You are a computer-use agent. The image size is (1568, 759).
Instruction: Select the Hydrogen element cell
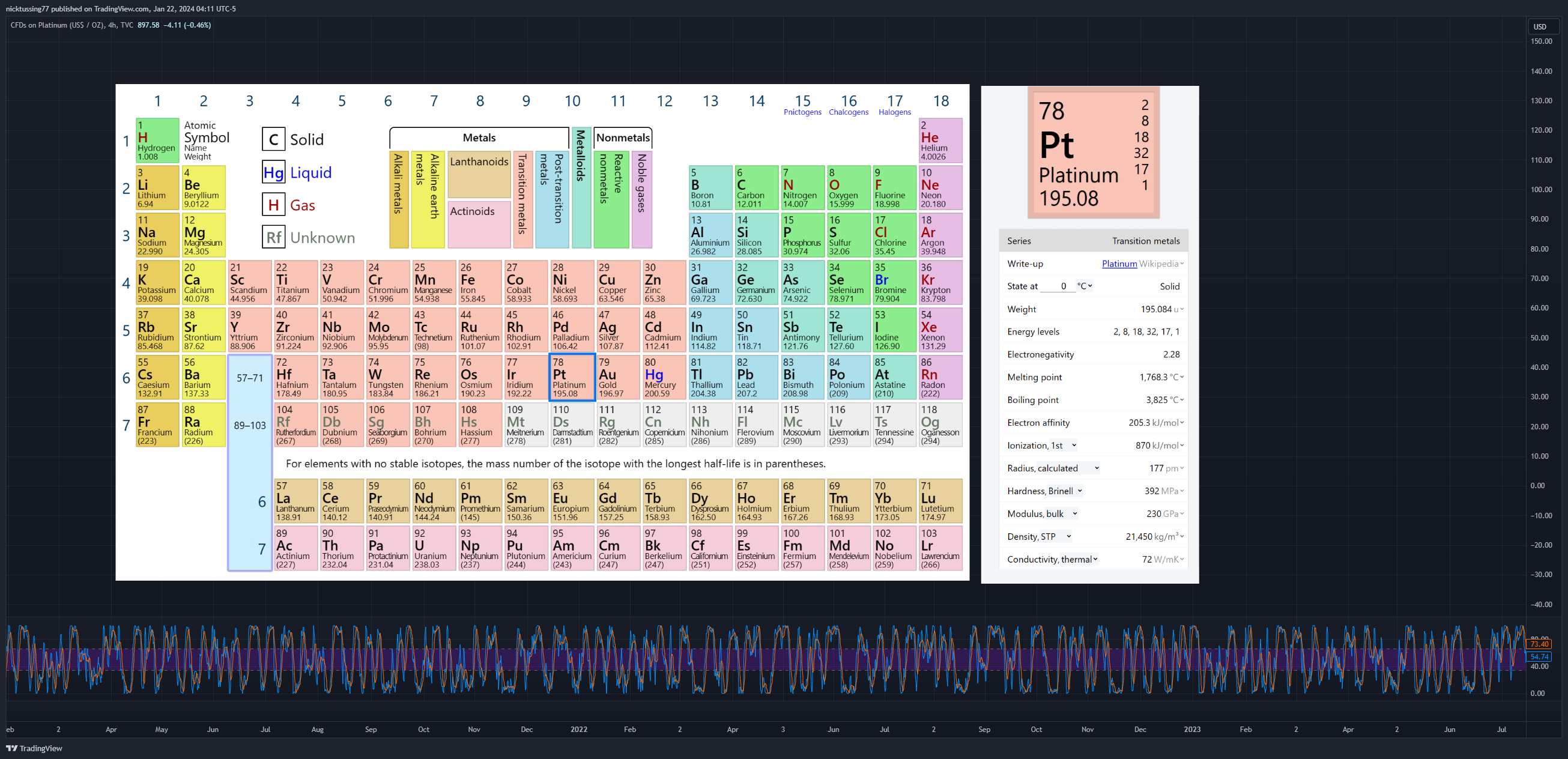(157, 141)
